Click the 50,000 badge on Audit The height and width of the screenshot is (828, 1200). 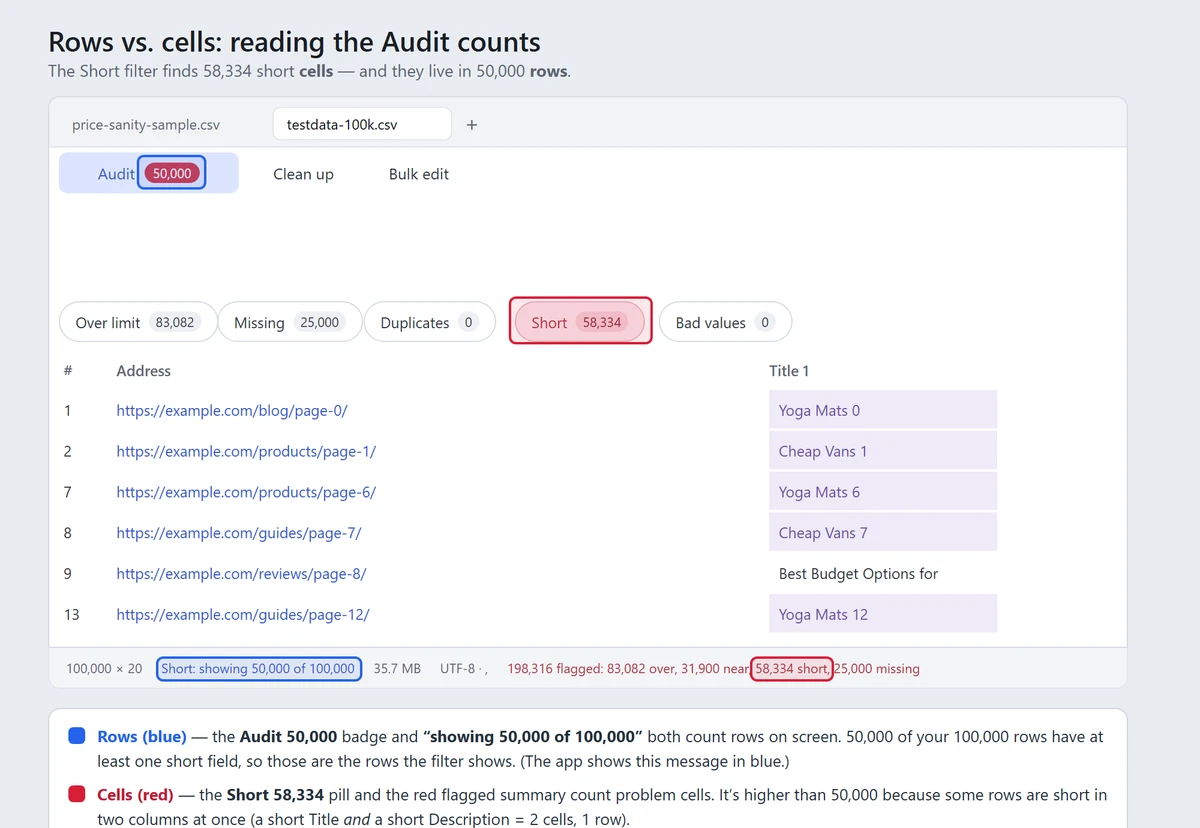[172, 173]
